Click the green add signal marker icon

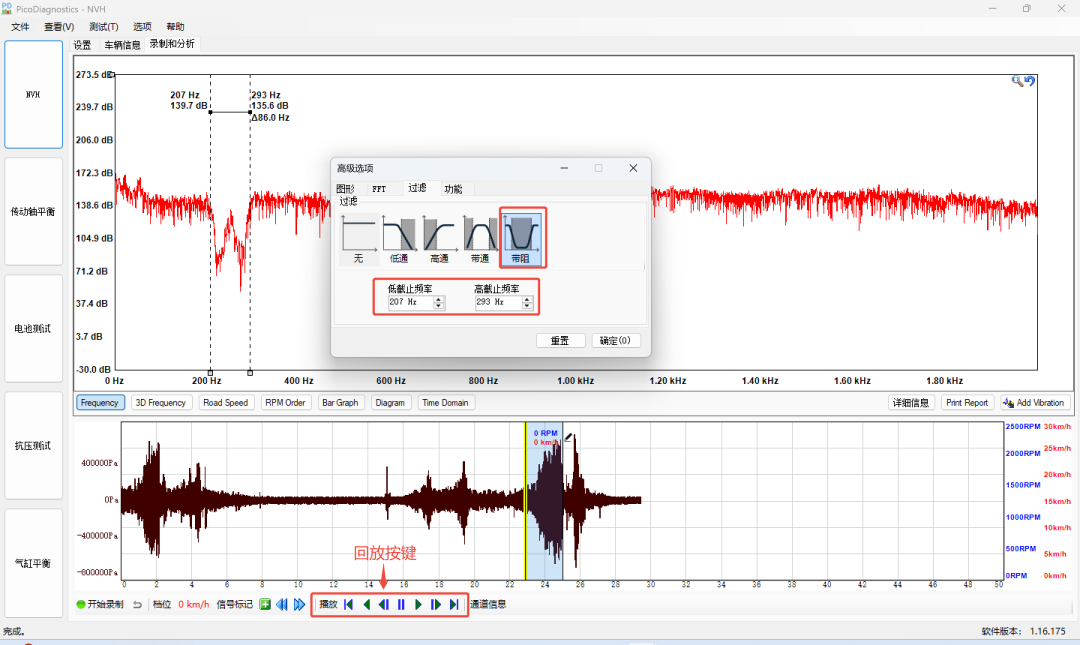click(265, 604)
